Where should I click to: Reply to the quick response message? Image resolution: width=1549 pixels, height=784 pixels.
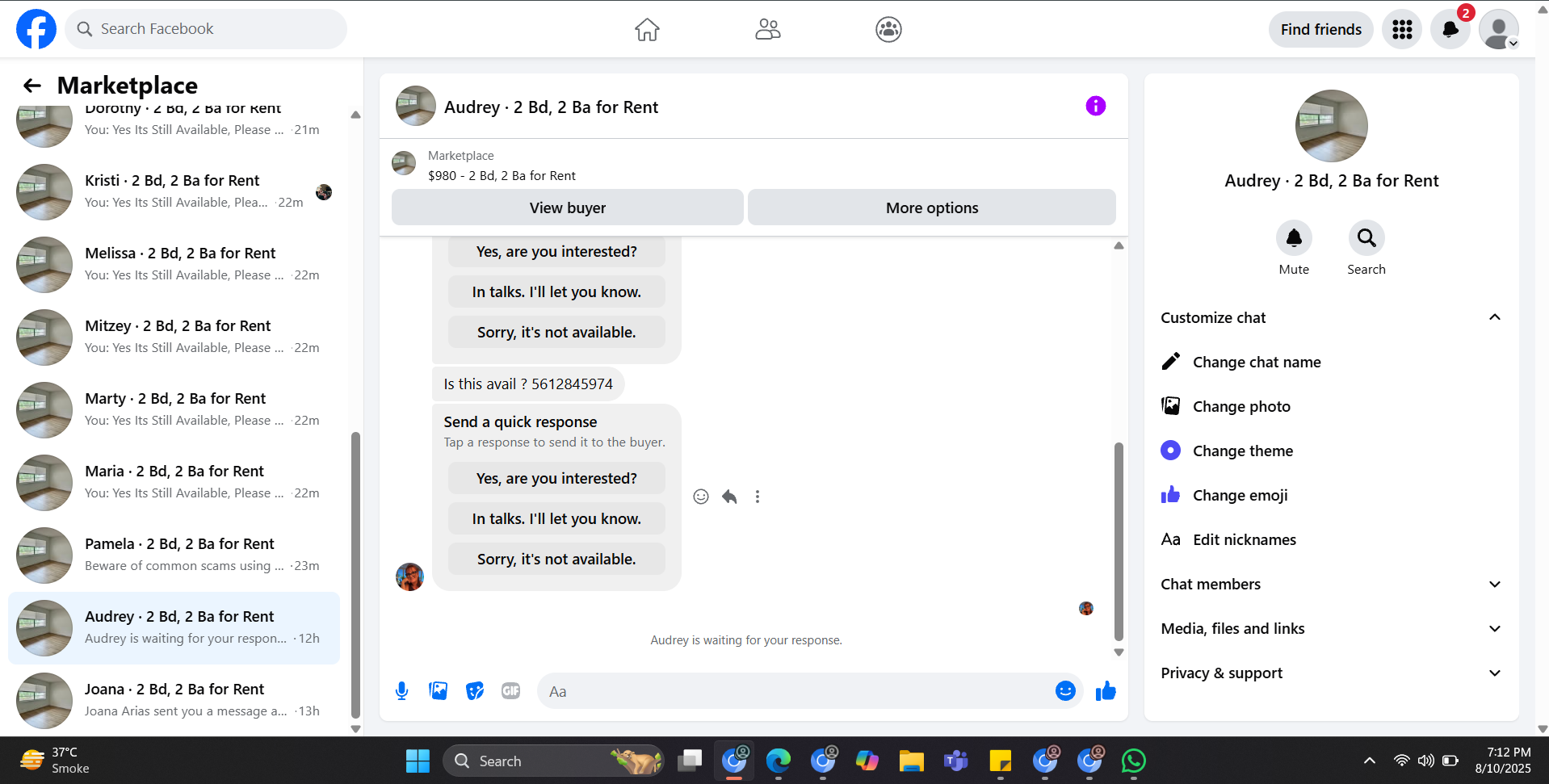coord(729,497)
